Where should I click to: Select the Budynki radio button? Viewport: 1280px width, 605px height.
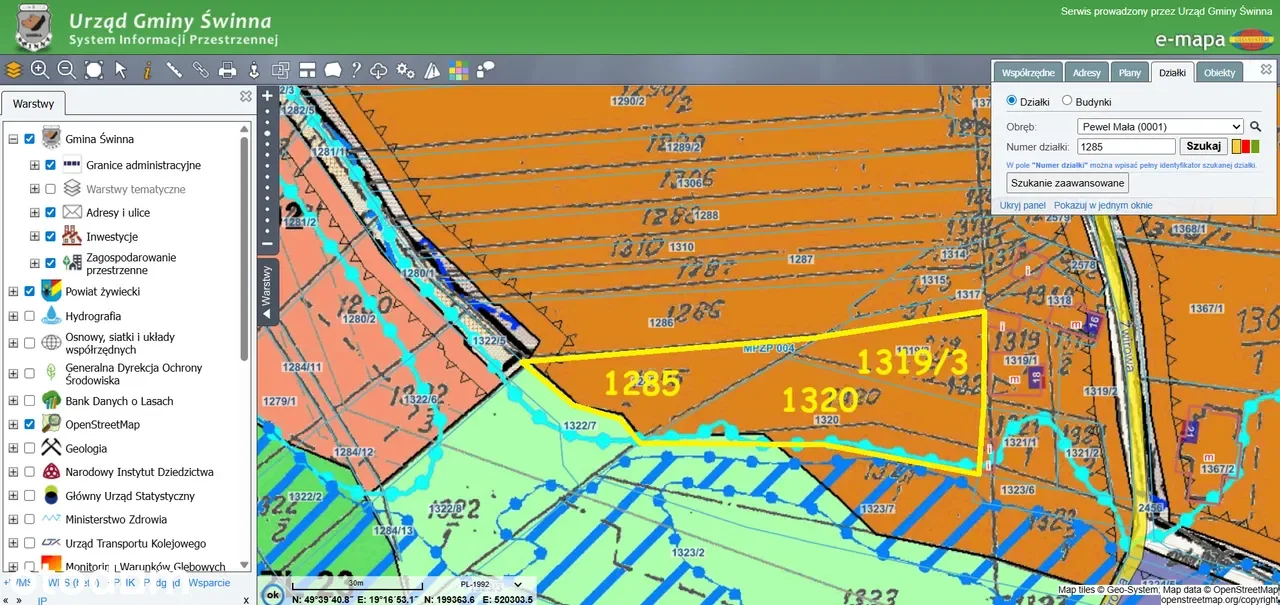click(x=1067, y=101)
